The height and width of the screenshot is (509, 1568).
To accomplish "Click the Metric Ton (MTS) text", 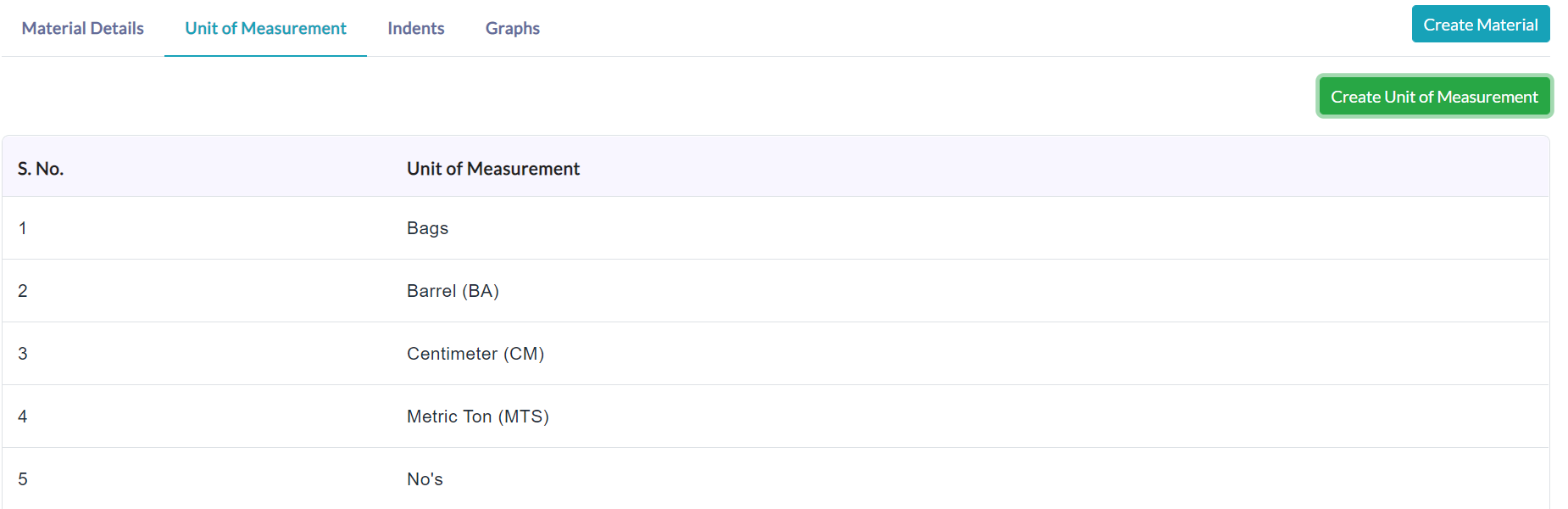I will (x=478, y=417).
